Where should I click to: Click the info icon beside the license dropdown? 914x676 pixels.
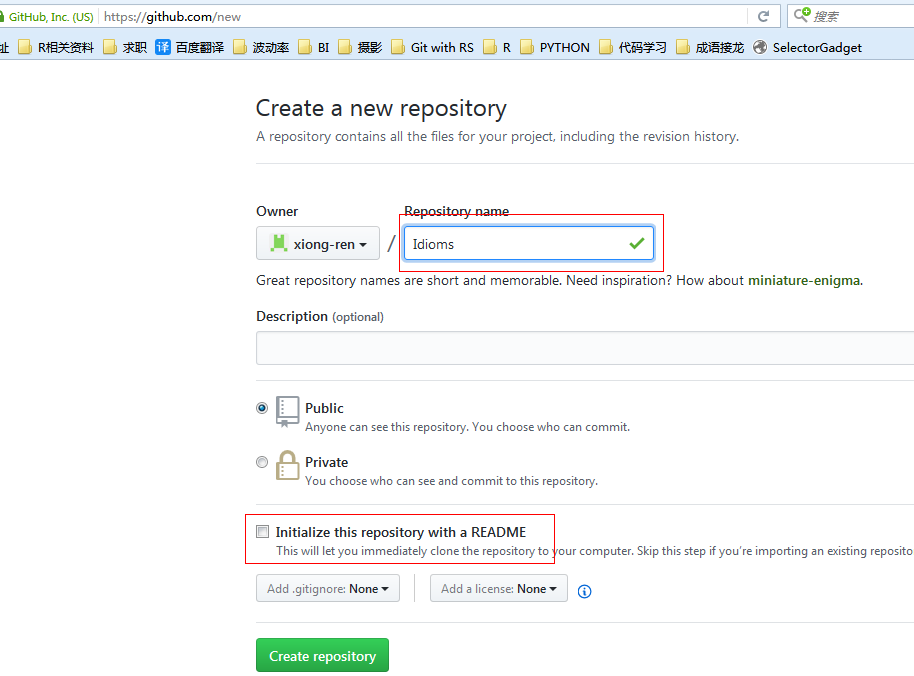click(584, 591)
